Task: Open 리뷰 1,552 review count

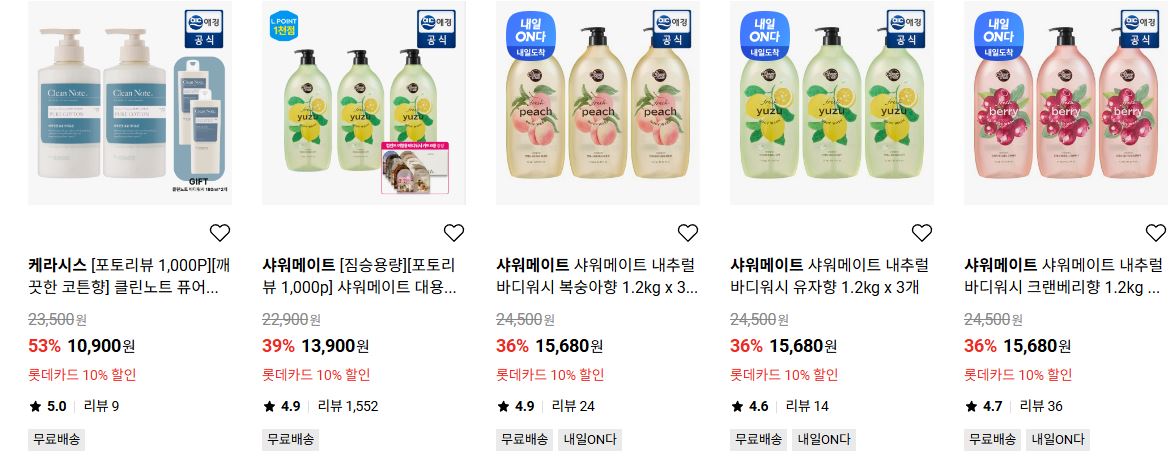Action: tap(348, 406)
